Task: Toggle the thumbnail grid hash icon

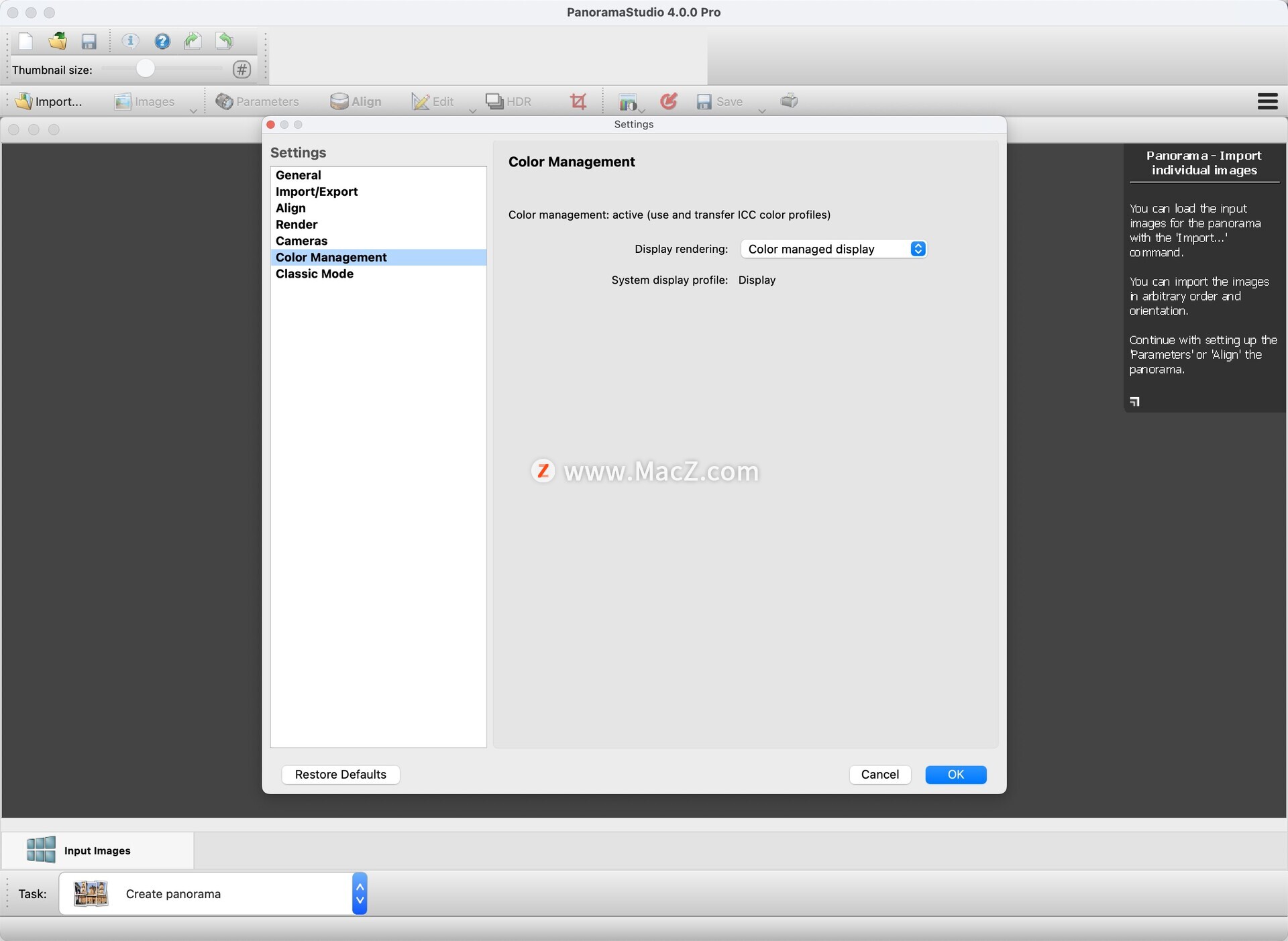Action: coord(241,69)
